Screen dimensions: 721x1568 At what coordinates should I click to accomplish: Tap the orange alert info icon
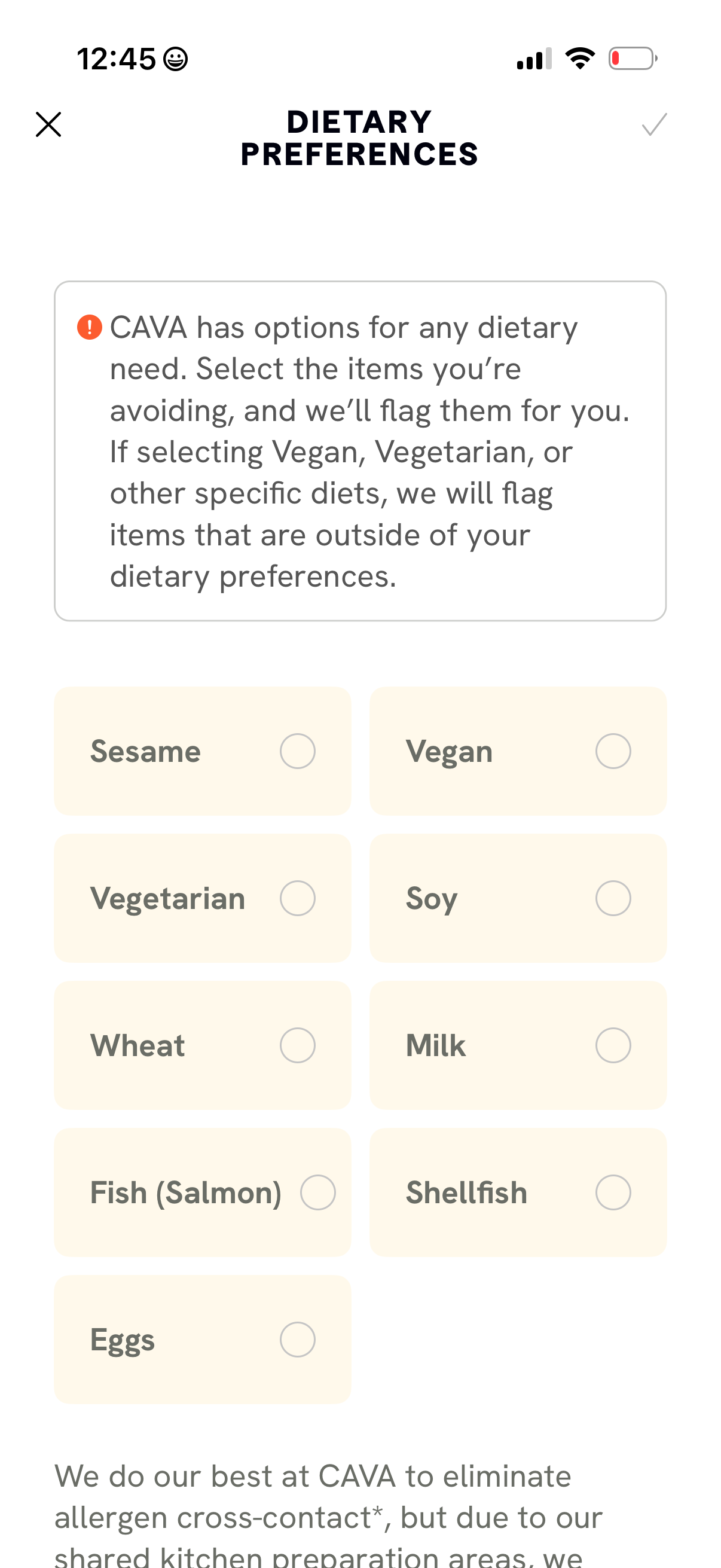90,327
